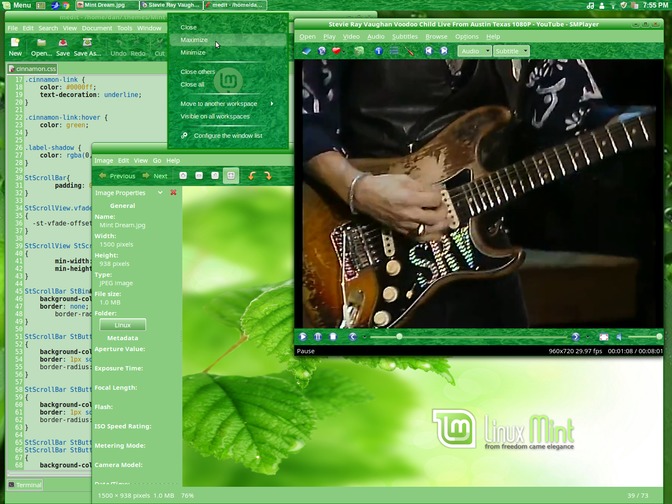This screenshot has width=672, height=504.
Task: Choose Close all in the context menu
Action: coord(228,84)
